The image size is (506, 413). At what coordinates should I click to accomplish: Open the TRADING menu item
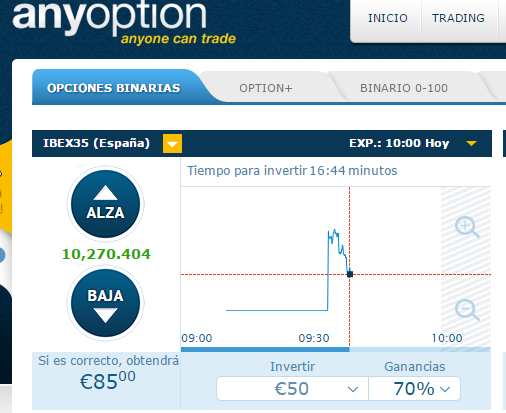[458, 18]
